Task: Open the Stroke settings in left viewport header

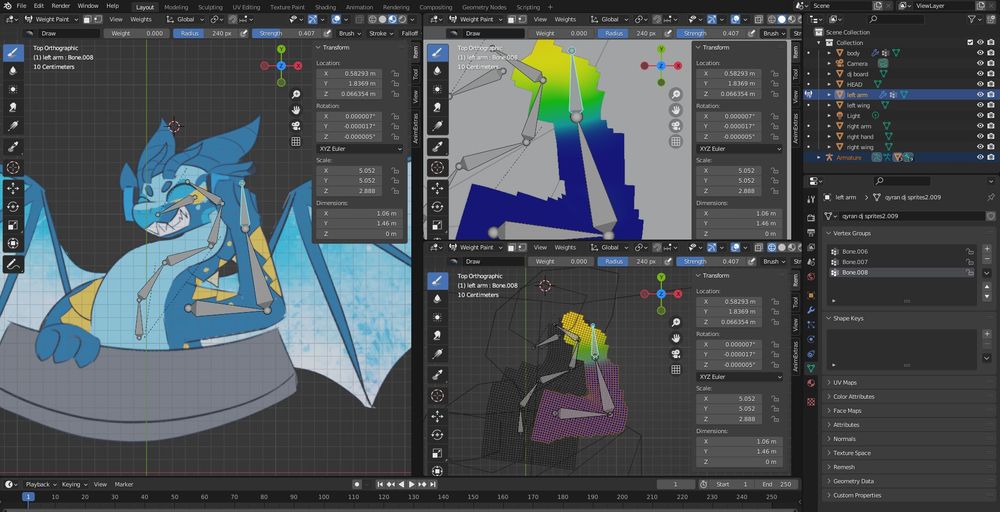Action: [x=380, y=33]
